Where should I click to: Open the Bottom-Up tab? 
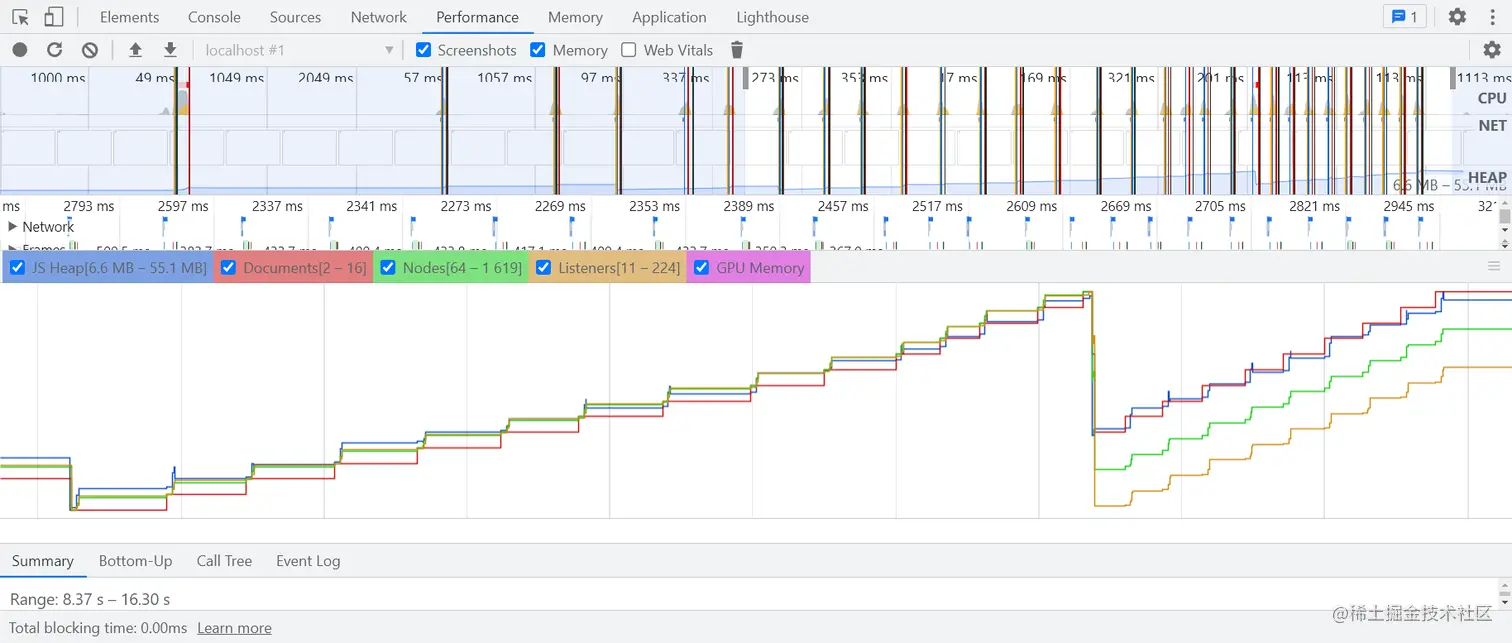(135, 561)
